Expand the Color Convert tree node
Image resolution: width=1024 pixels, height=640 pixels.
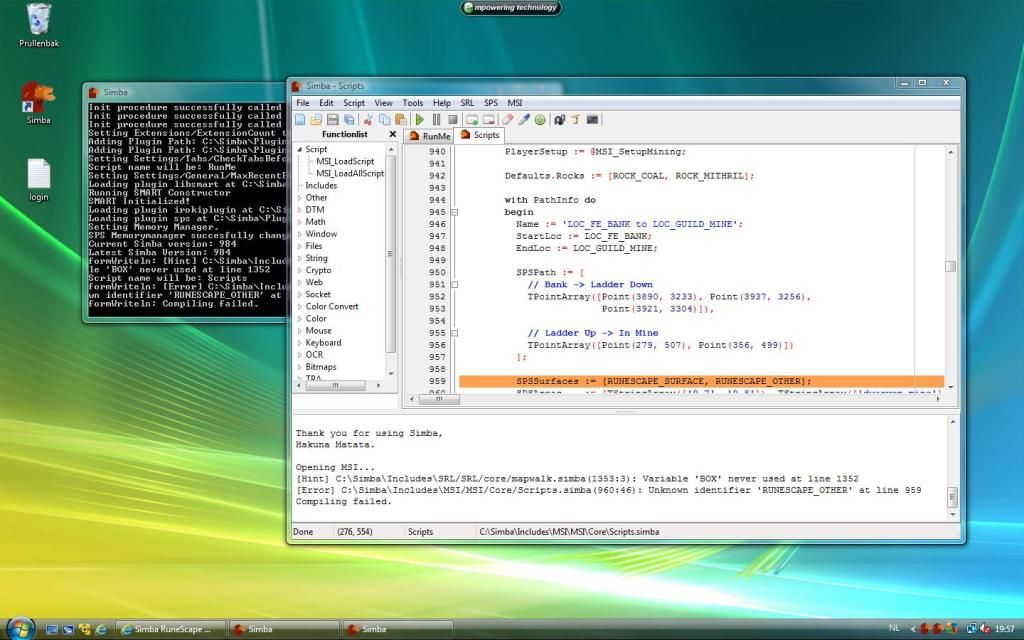coord(299,306)
